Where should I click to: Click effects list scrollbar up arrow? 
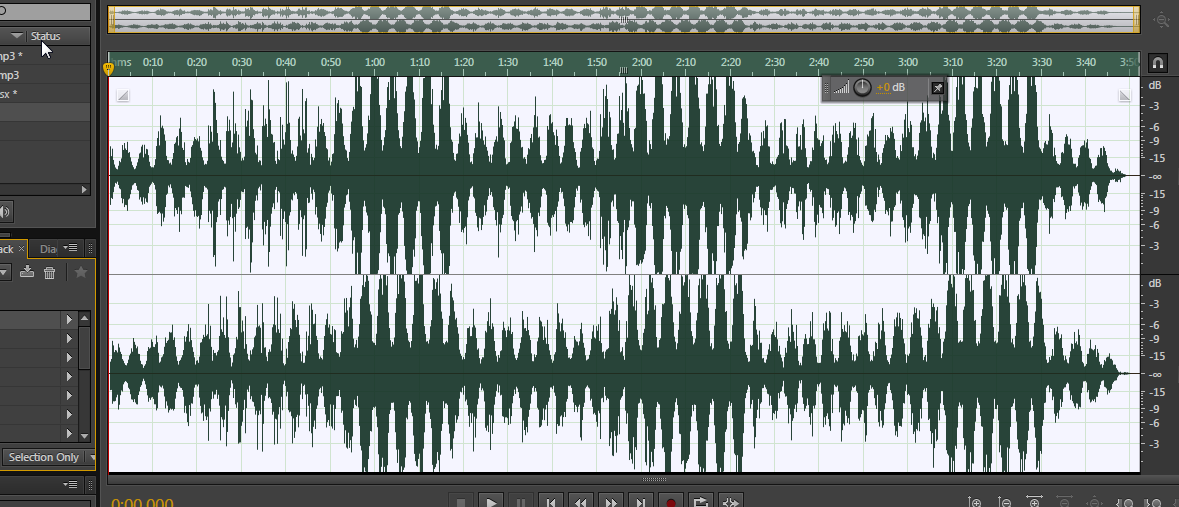pos(84,318)
